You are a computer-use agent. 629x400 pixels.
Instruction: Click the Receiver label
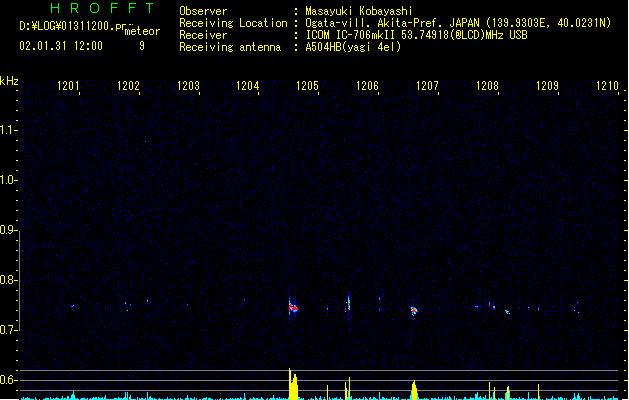tap(203, 35)
